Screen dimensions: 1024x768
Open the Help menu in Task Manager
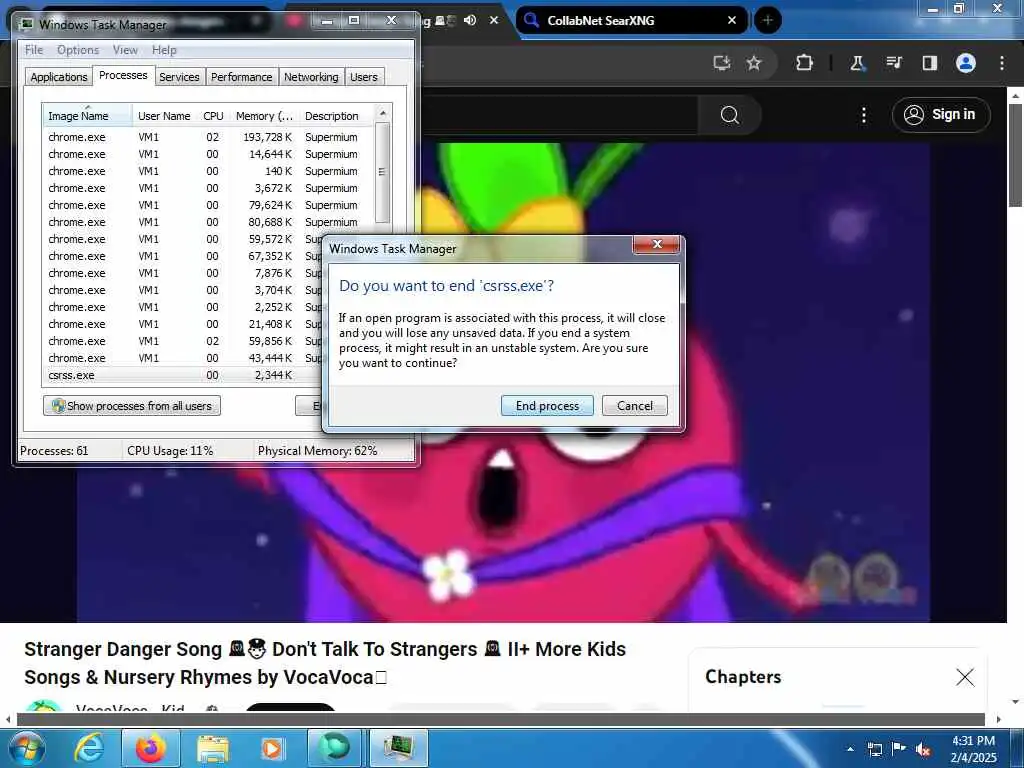click(164, 50)
